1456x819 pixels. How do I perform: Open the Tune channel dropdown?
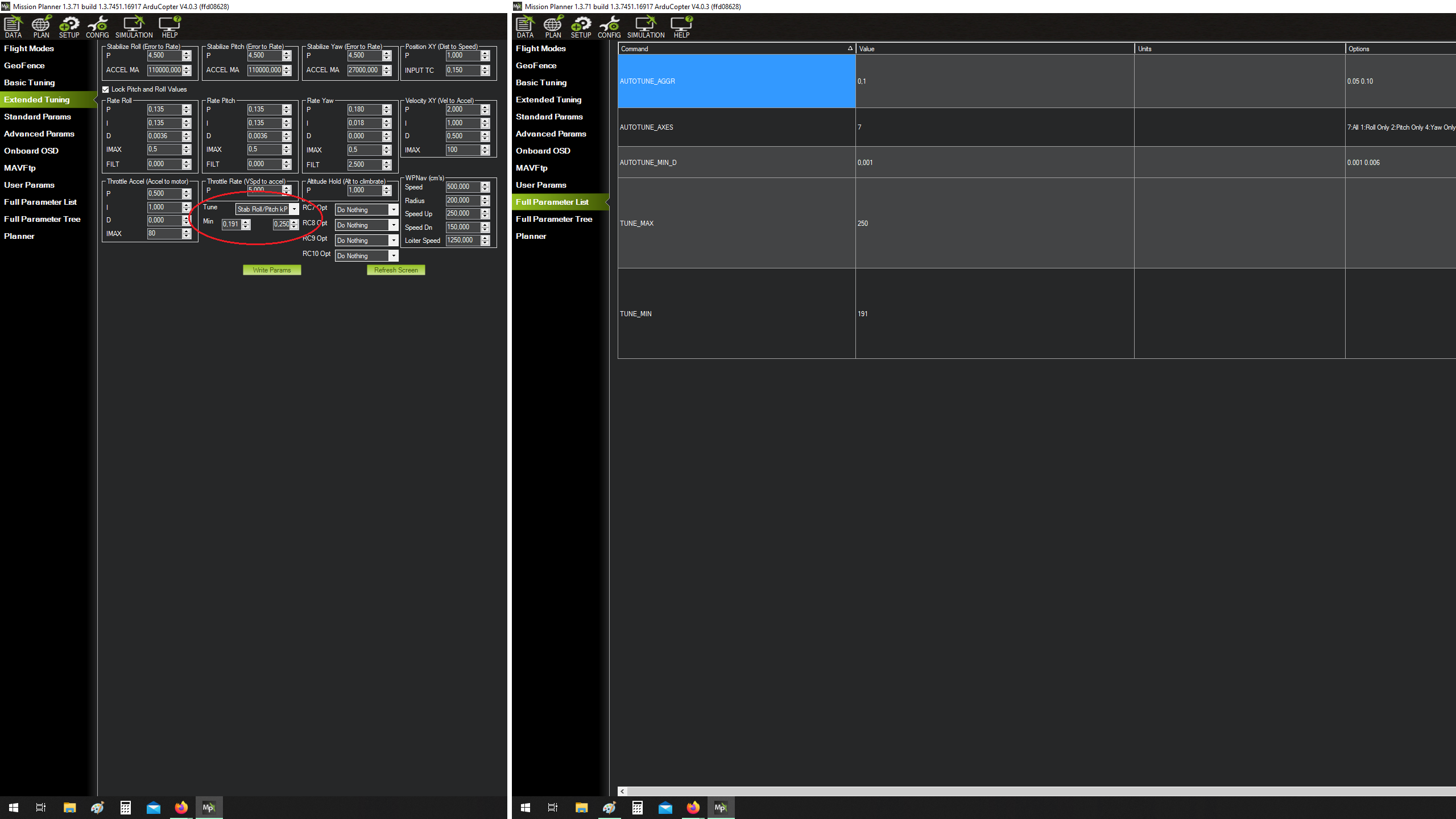294,209
